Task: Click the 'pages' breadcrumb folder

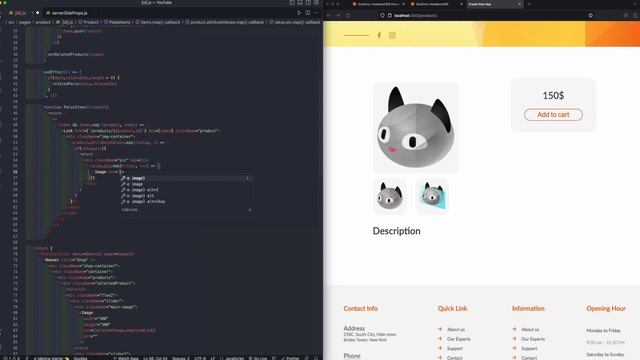Action: click(24, 22)
